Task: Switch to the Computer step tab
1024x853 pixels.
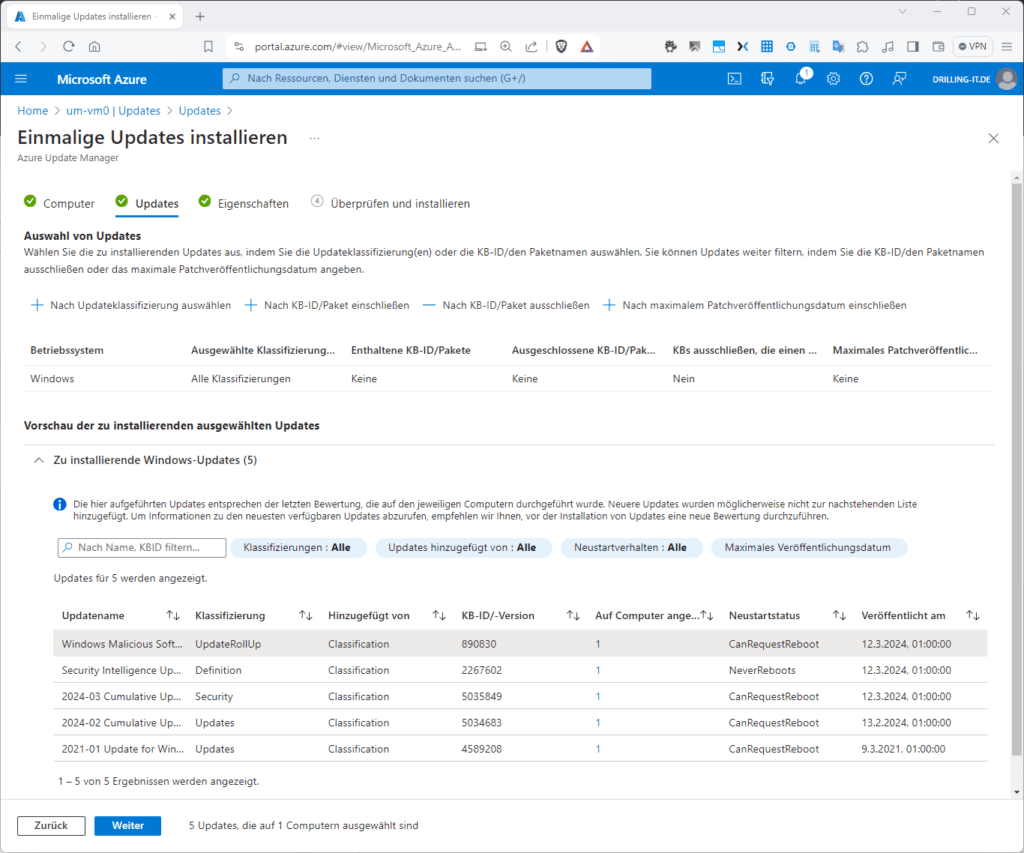Action: [59, 203]
